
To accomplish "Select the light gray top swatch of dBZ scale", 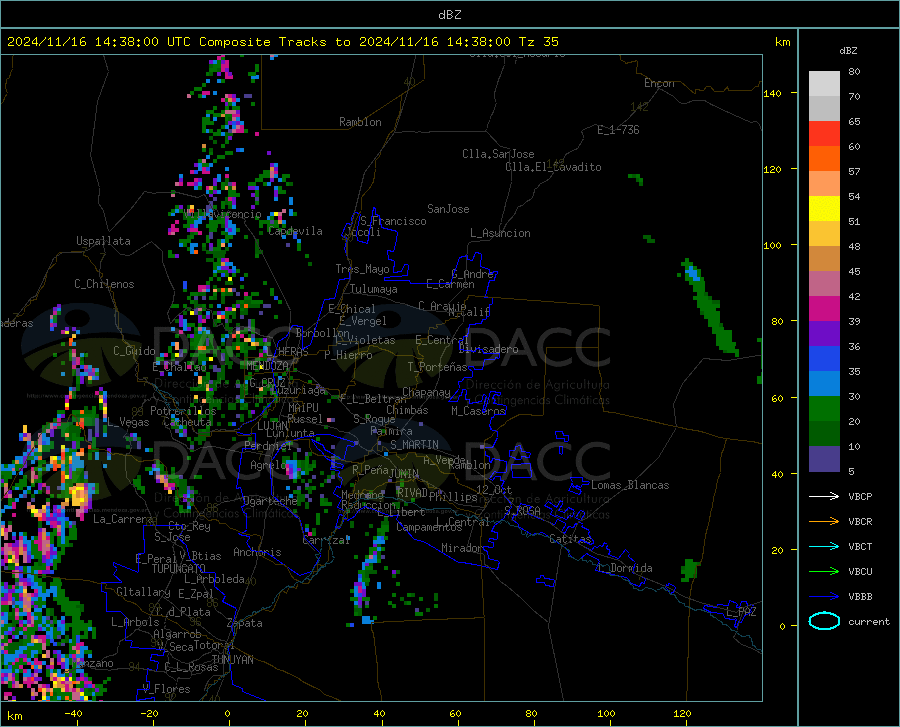I will [x=824, y=84].
